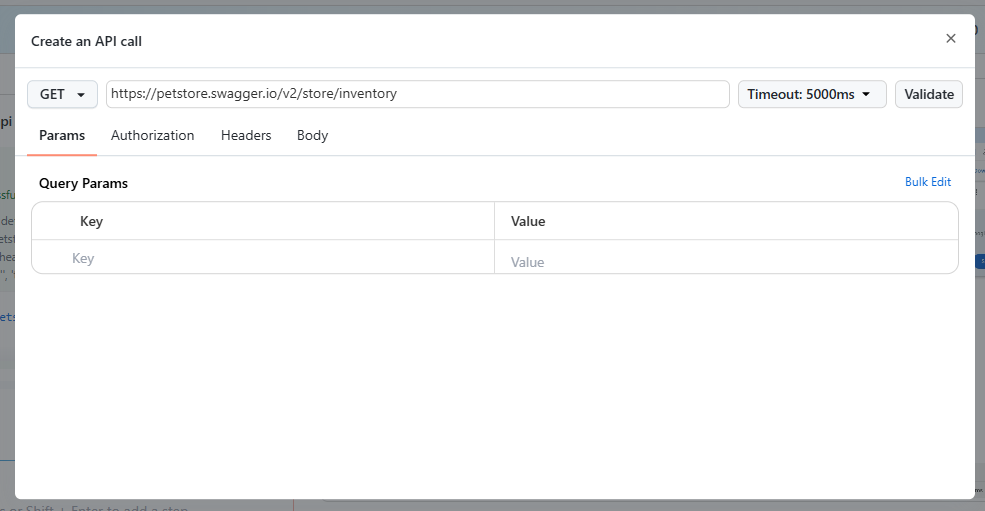Screen dimensions: 985x511
Task: Open the Timeout: 5000ms dropdown
Action: pos(812,94)
